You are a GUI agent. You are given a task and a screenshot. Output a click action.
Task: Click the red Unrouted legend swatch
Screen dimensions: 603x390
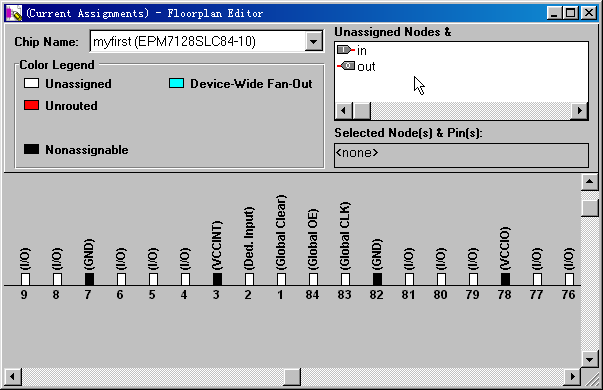[31, 105]
